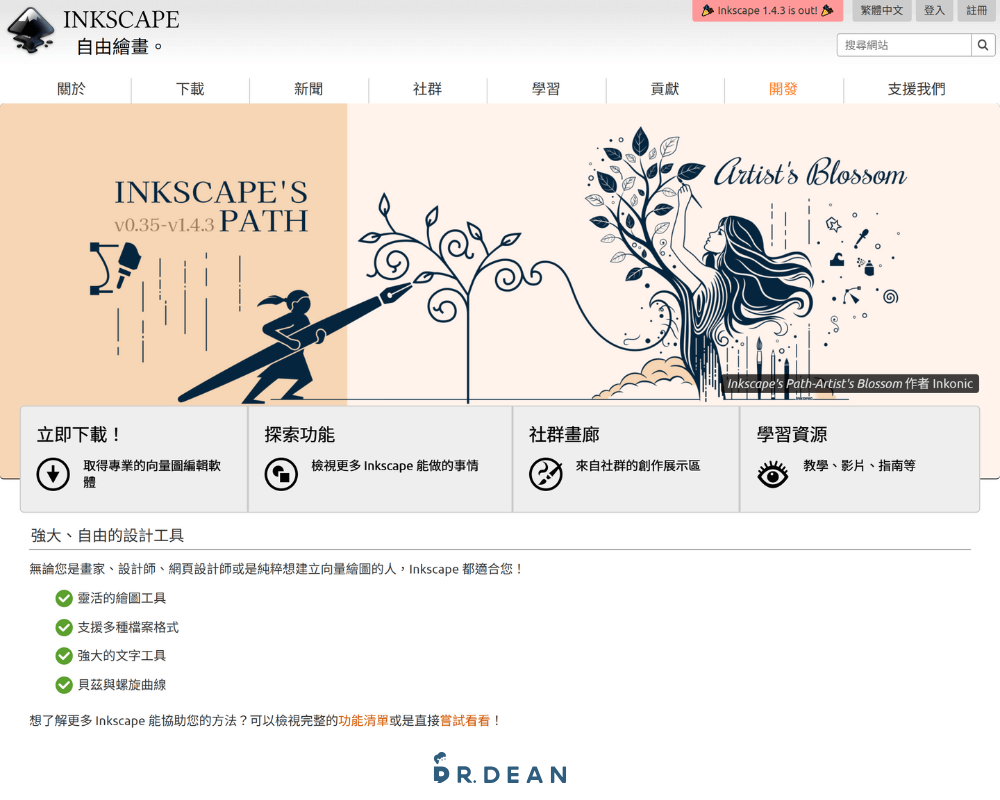Viewport: 1000px width, 800px height.
Task: Click the 靈活的繪圖工具 list item
Action: pyautogui.click(x=122, y=598)
